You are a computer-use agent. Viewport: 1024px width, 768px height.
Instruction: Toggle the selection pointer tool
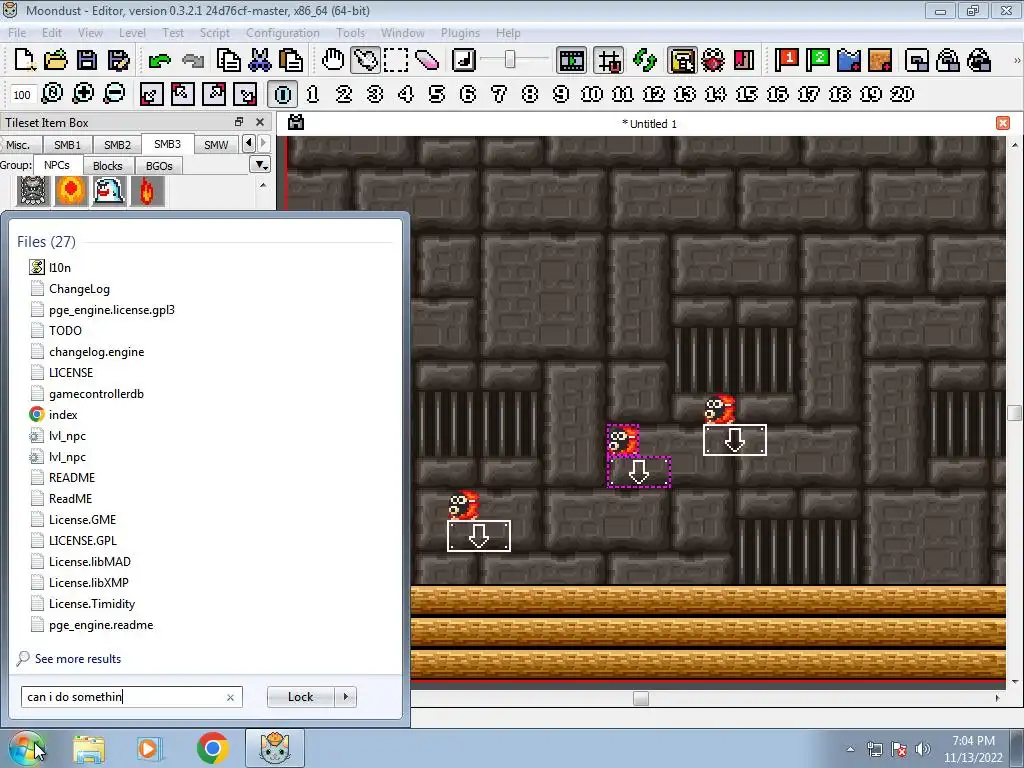coord(364,60)
